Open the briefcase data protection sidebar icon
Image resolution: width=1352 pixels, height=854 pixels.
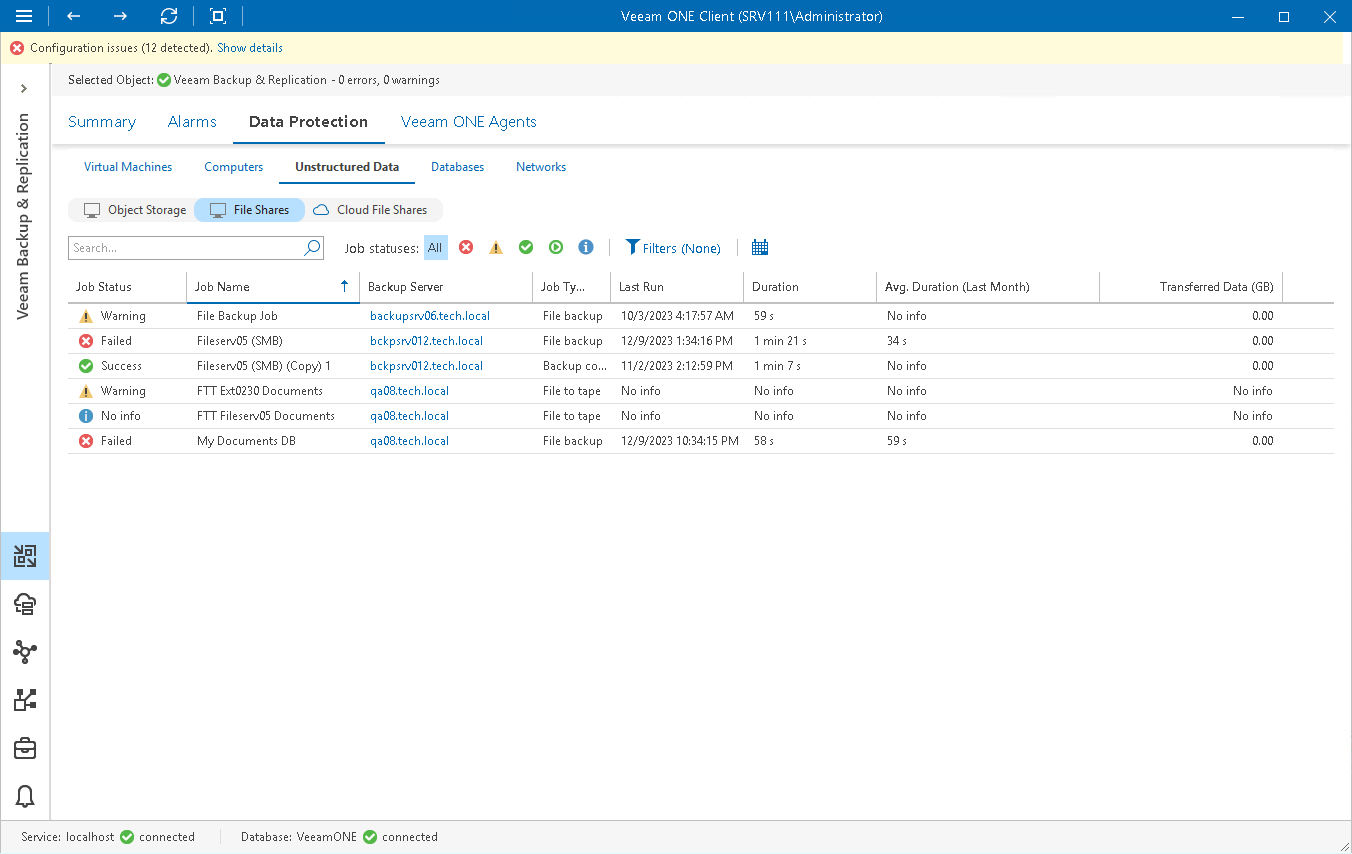(x=25, y=748)
